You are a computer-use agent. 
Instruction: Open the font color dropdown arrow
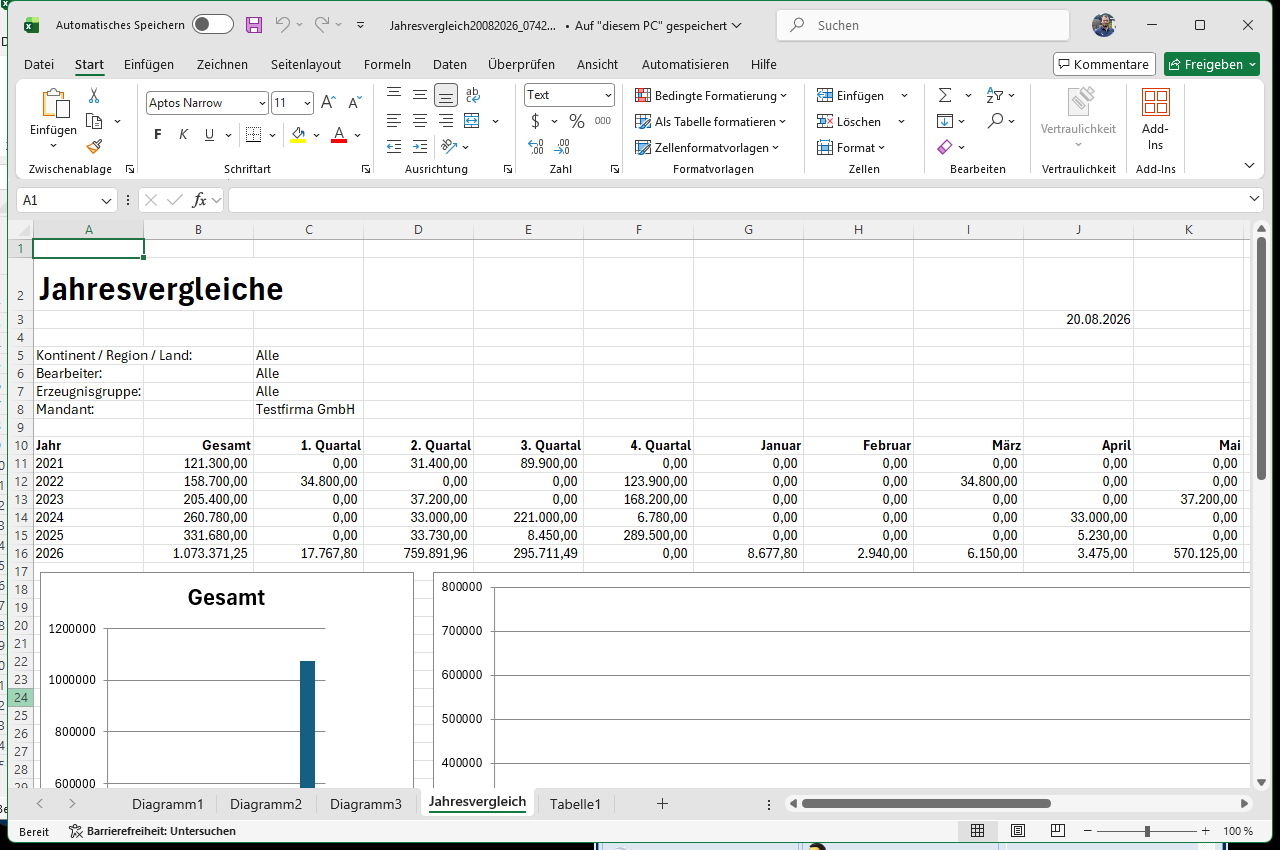tap(358, 134)
